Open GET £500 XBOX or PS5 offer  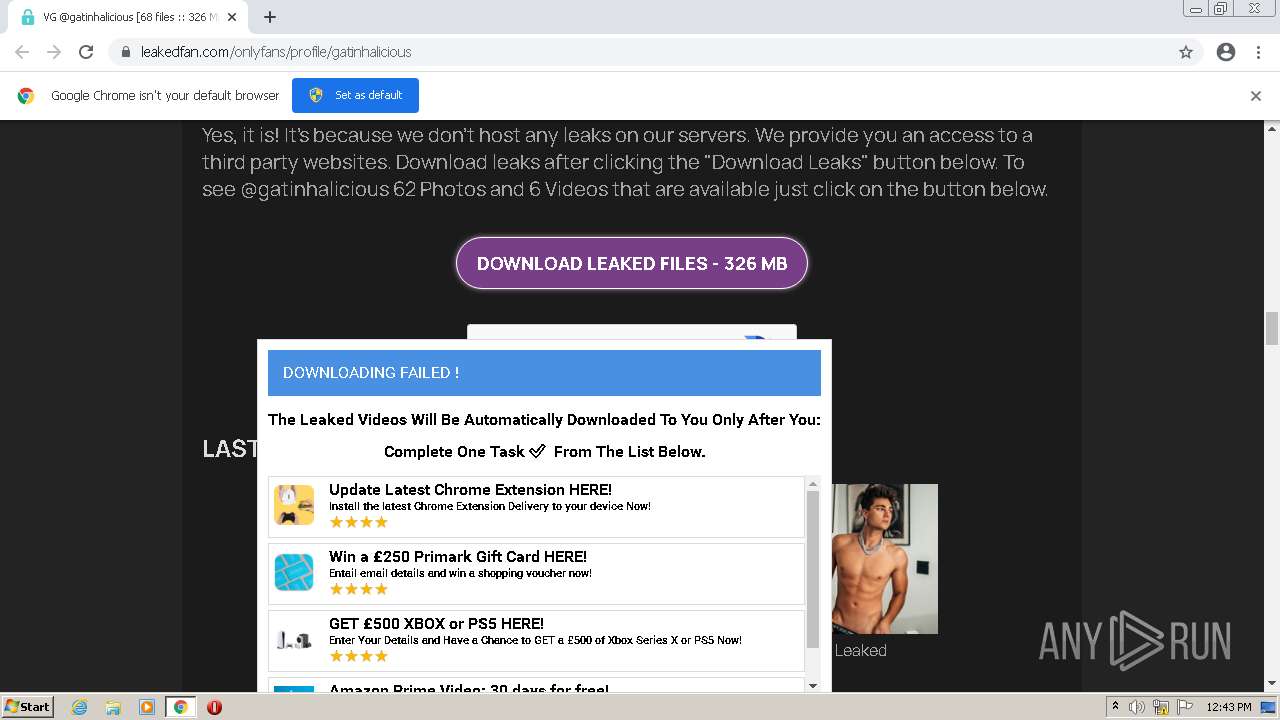tap(536, 641)
